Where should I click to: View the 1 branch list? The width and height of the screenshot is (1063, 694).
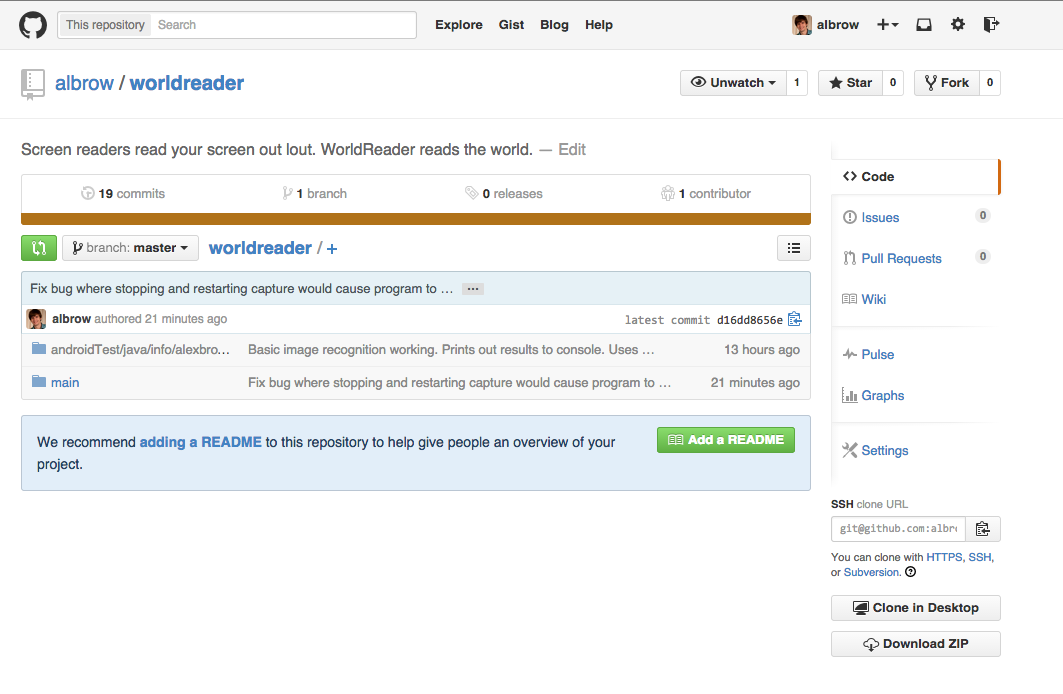pyautogui.click(x=315, y=194)
